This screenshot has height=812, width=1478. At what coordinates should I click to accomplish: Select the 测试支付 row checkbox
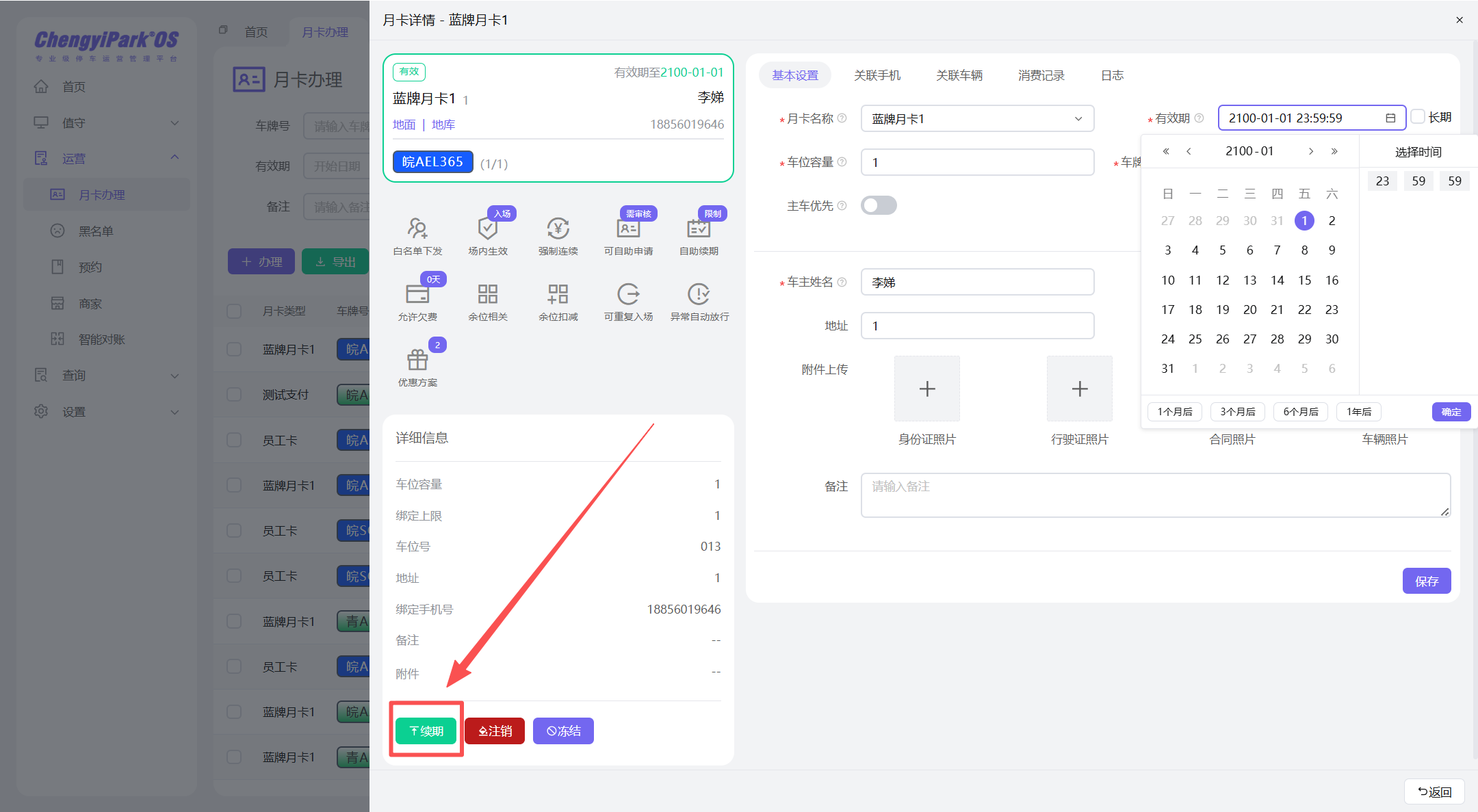234,395
